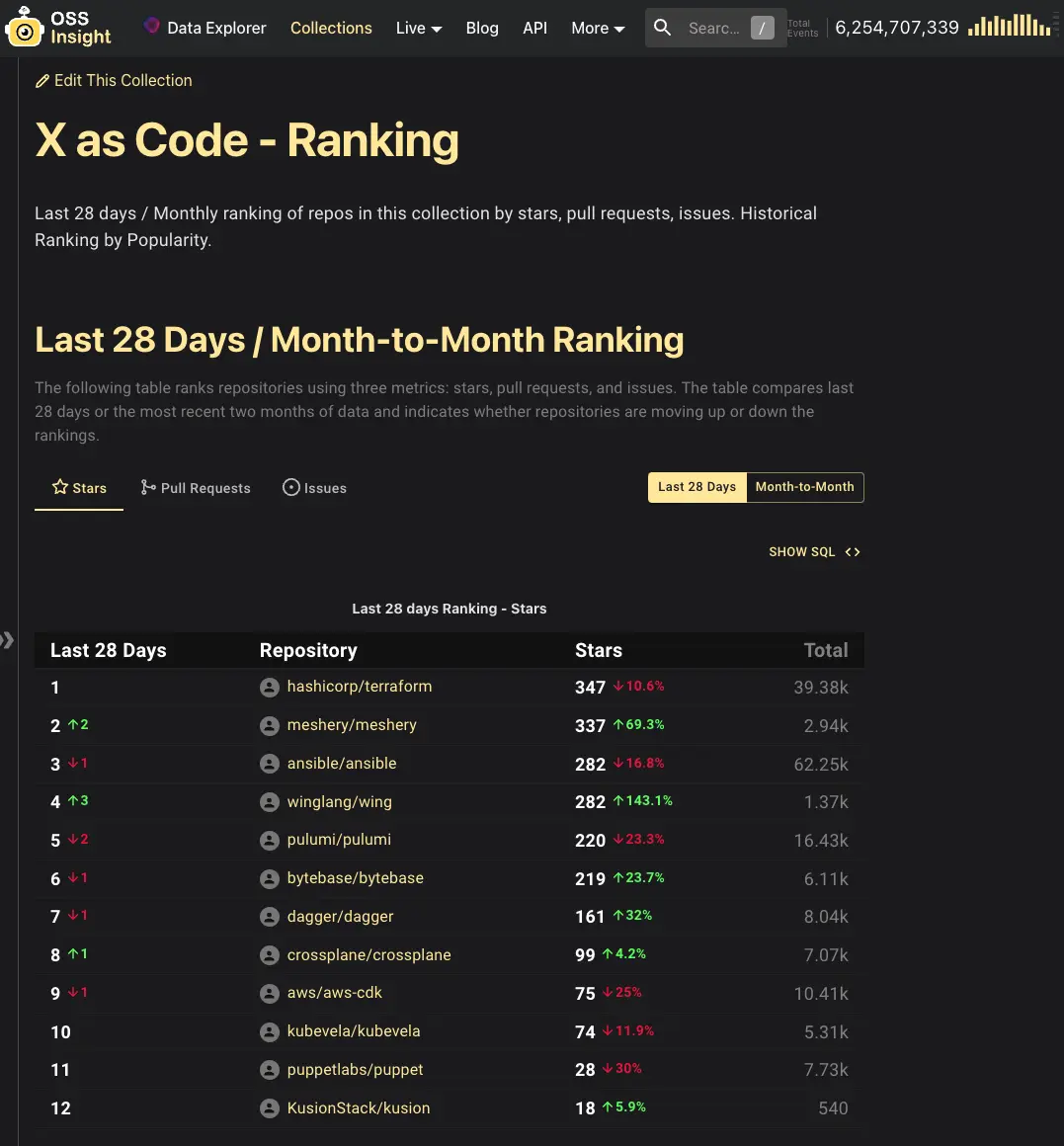Expand the left sidebar chevron
The height and width of the screenshot is (1146, 1064).
[8, 640]
